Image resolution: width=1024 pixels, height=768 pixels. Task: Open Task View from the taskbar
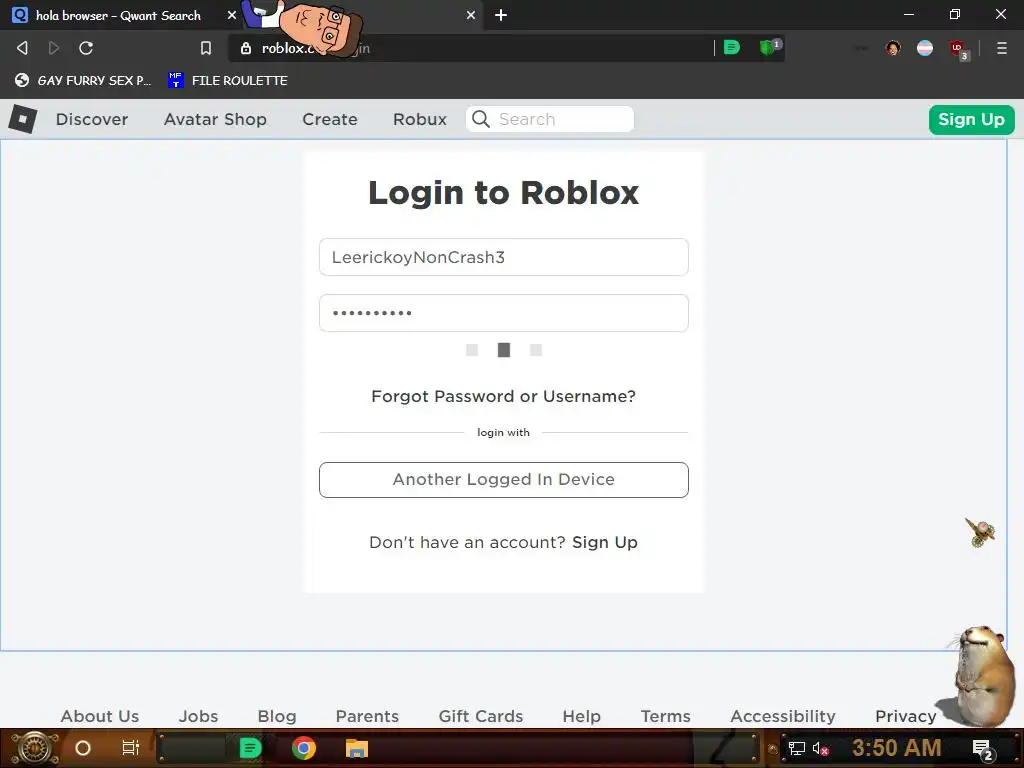pos(131,748)
